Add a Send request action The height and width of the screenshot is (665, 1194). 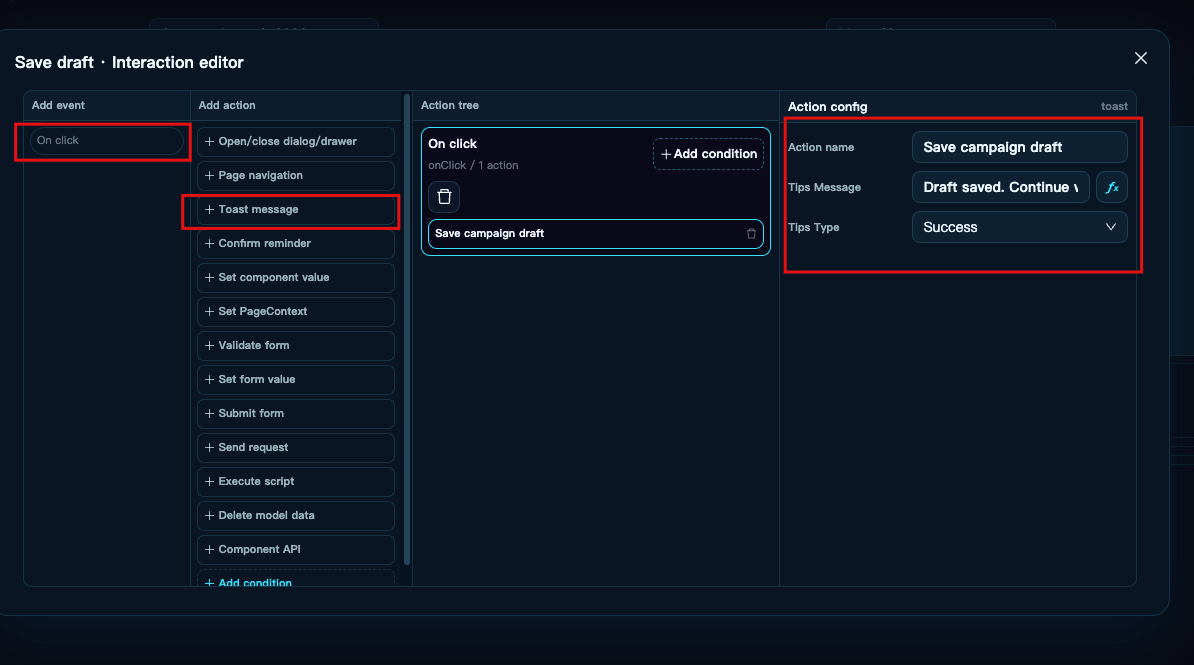(x=295, y=448)
